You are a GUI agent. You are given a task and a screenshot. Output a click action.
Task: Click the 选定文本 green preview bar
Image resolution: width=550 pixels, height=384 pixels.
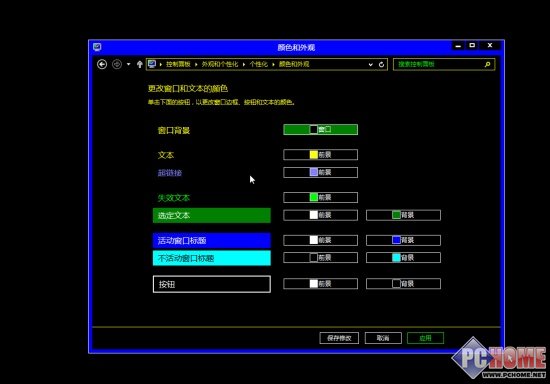[x=212, y=215]
